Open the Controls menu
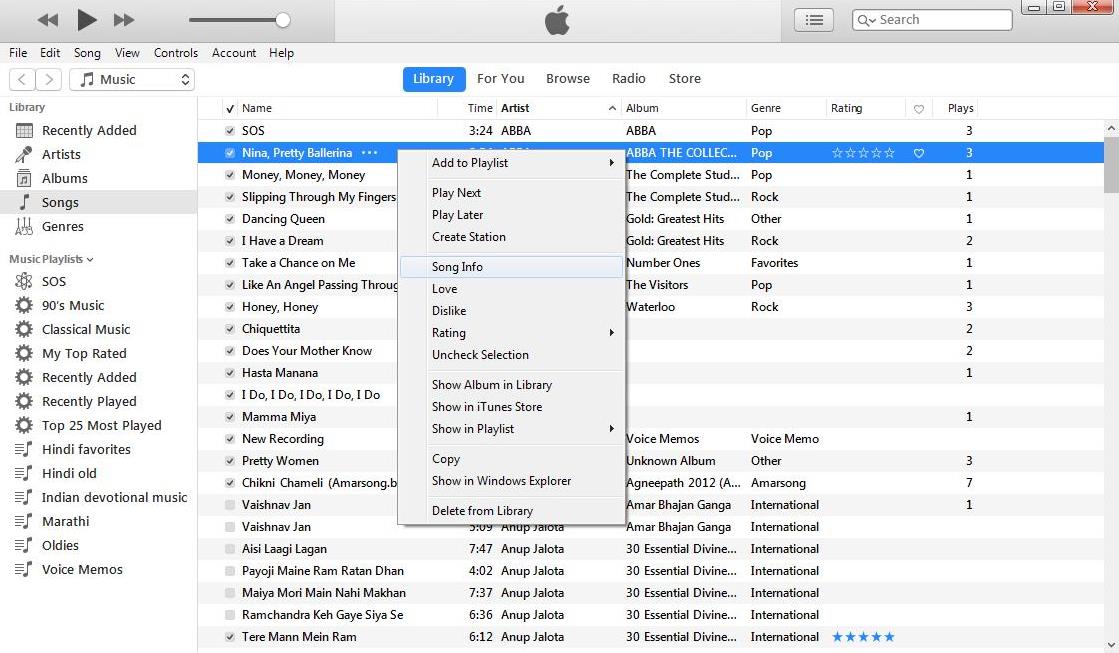Screen dimensions: 1119x653 (176, 53)
